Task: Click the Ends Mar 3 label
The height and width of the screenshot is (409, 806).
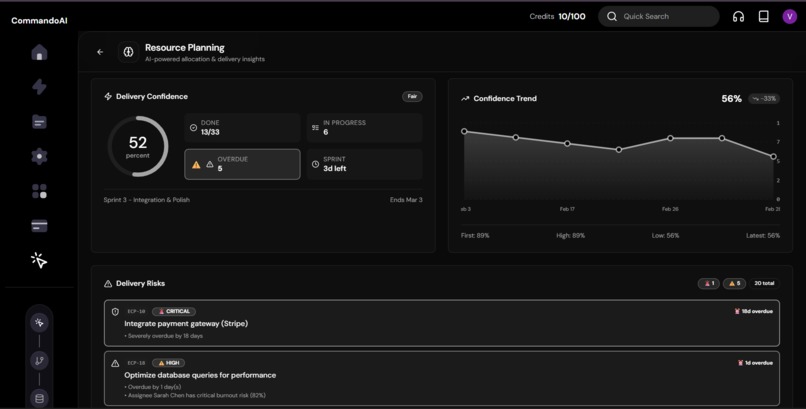Action: (x=406, y=200)
